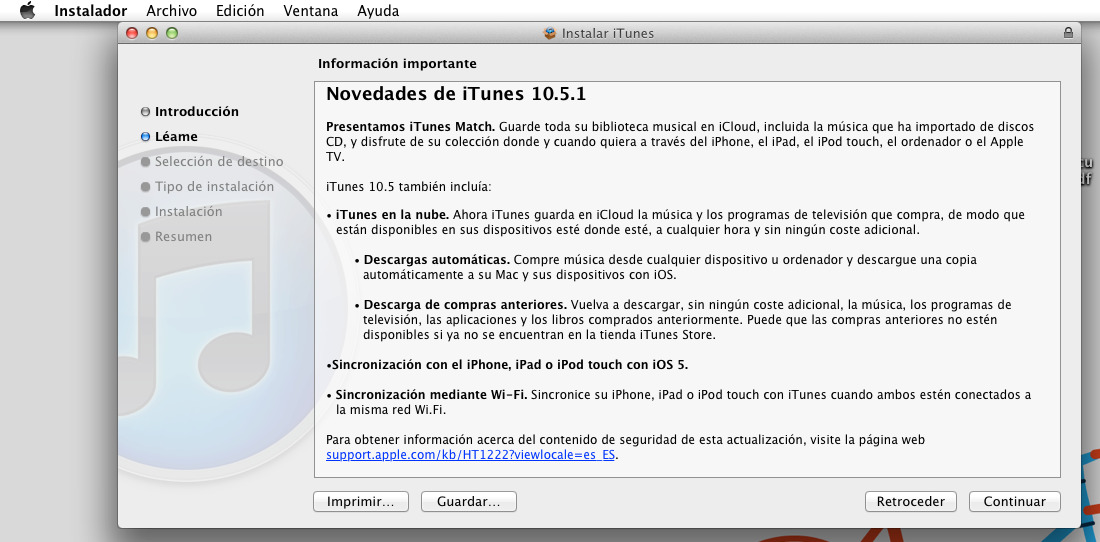
Task: Click the Novedades de iTunes 10.5.1 heading
Action: [x=456, y=95]
